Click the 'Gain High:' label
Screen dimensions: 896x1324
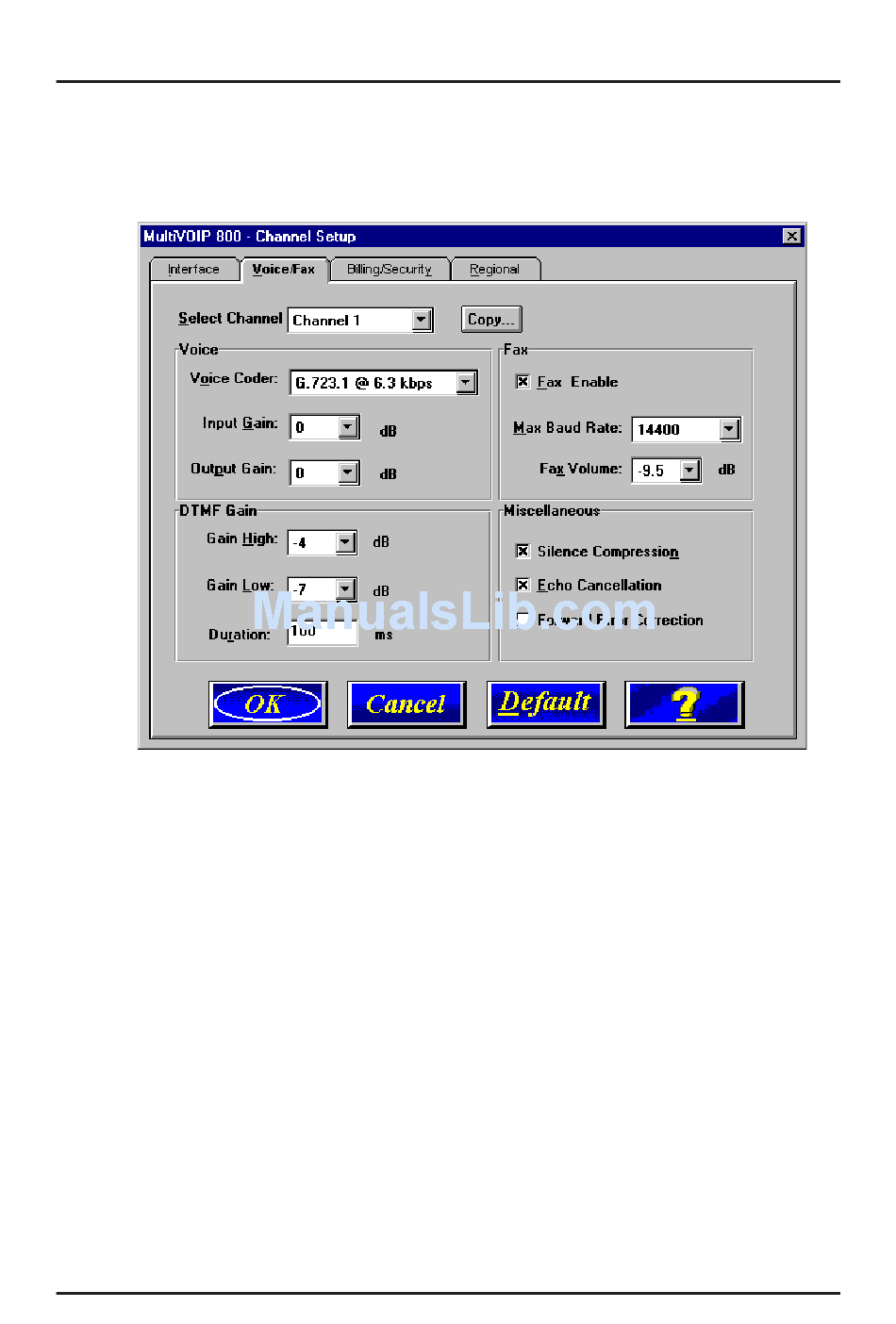pyautogui.click(x=242, y=538)
